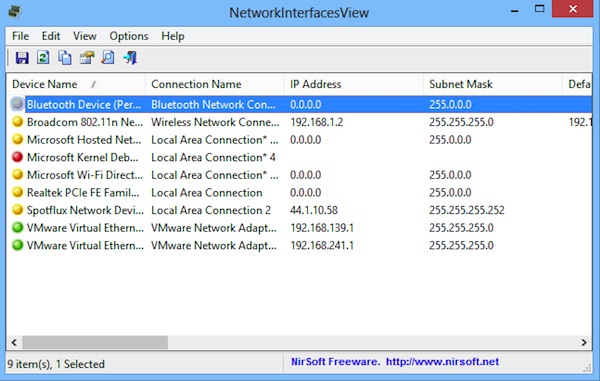
Task: Open the Help menu
Action: [x=173, y=36]
